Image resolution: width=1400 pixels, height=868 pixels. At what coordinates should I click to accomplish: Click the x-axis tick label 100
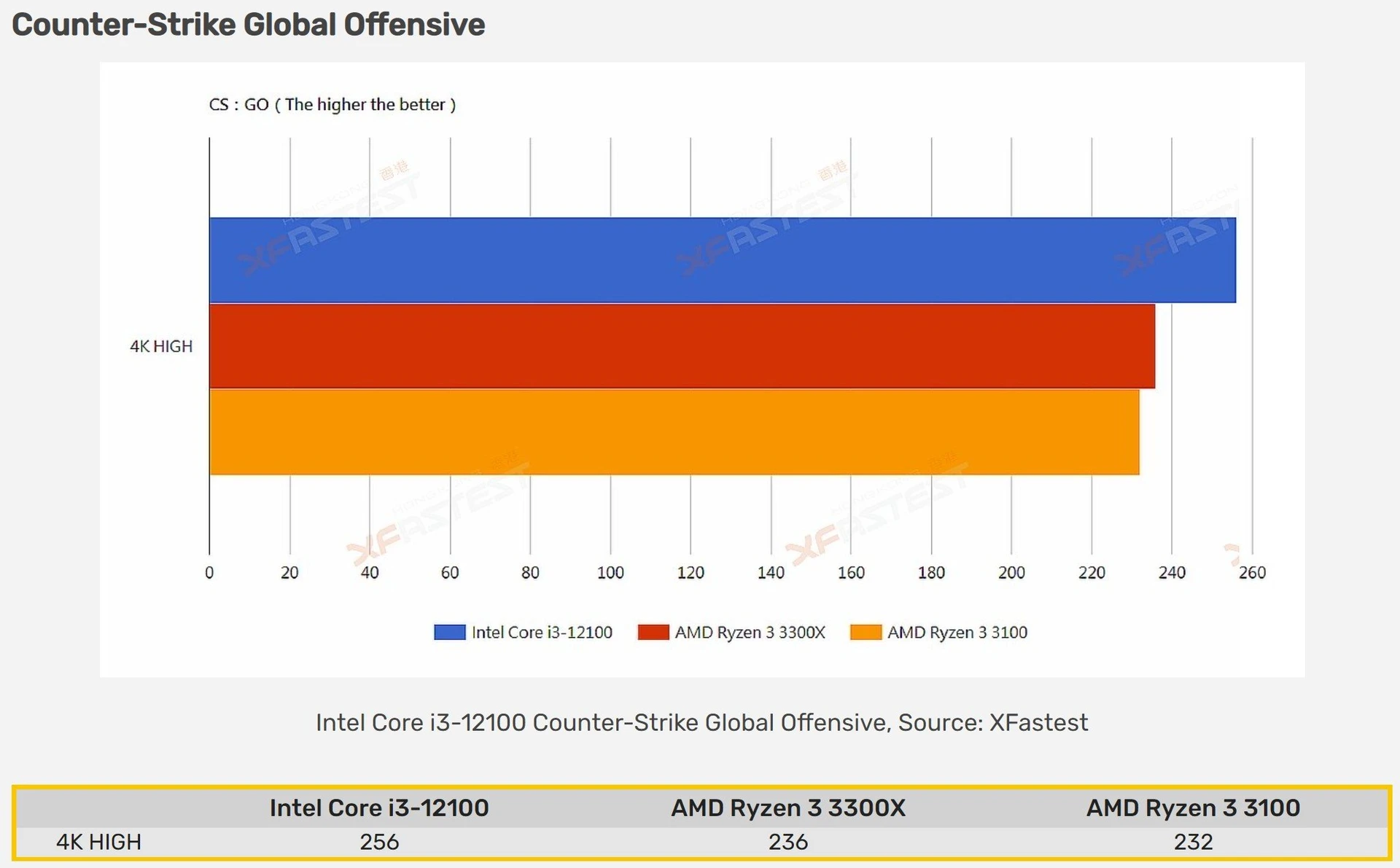610,573
